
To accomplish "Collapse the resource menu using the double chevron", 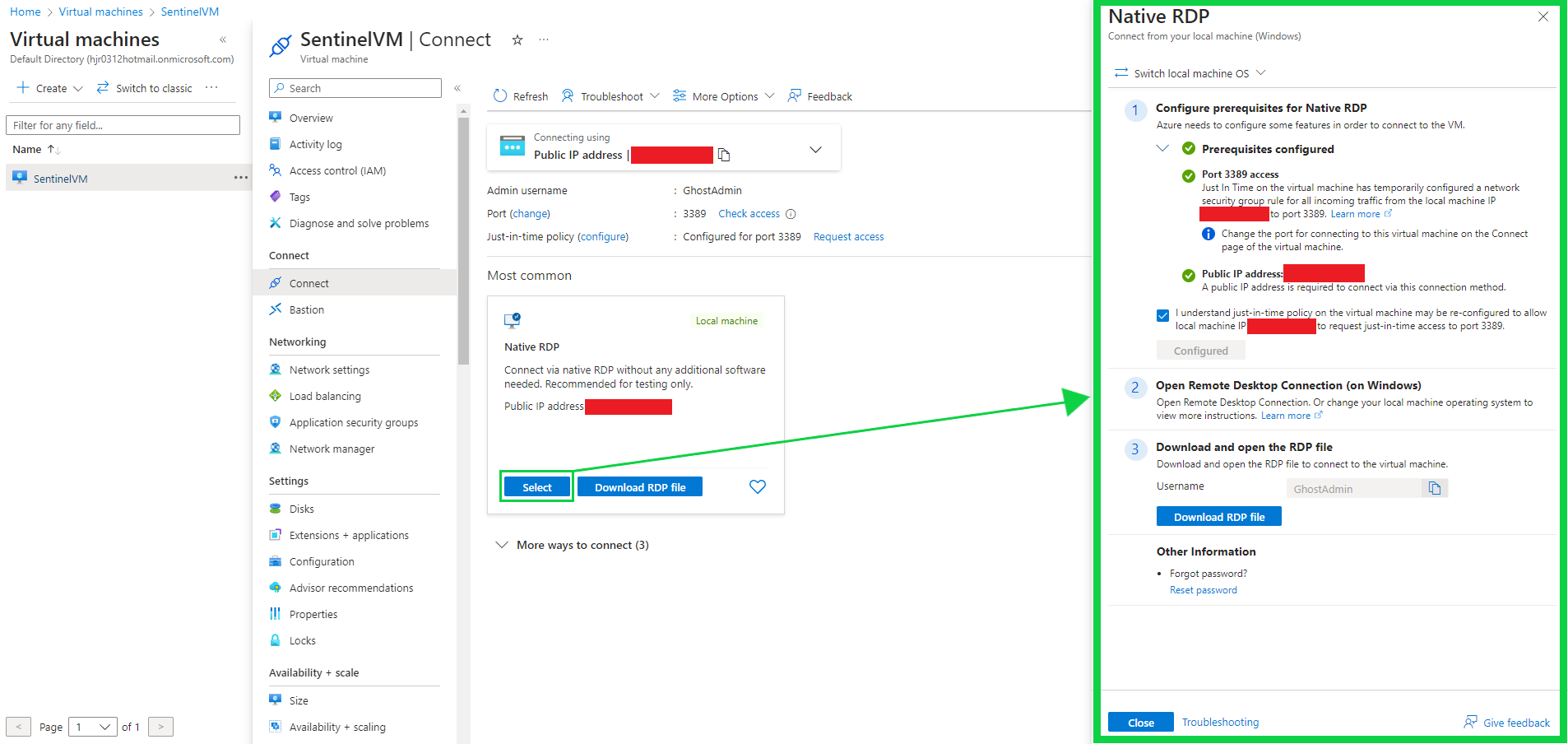I will tap(457, 88).
